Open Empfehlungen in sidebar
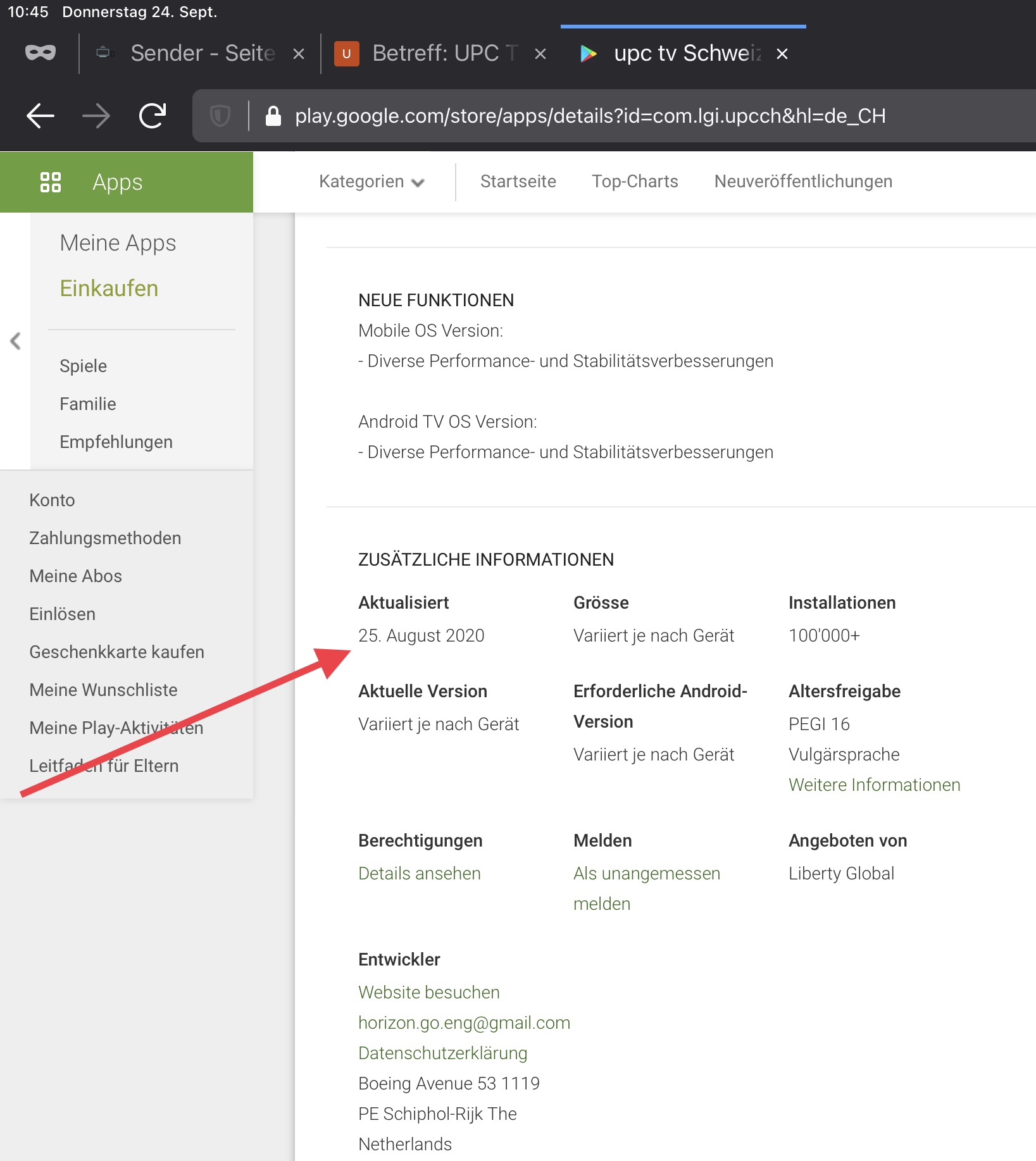 coord(116,442)
